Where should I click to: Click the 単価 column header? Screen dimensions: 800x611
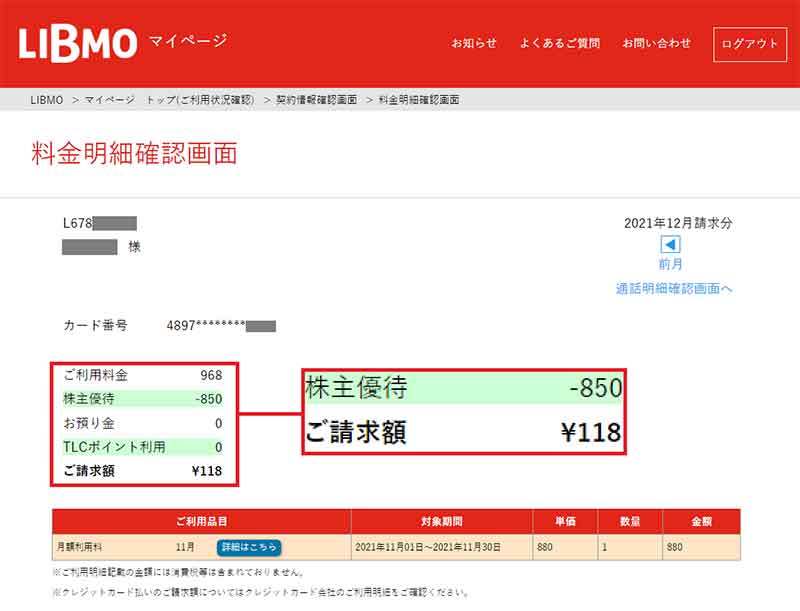(x=565, y=521)
